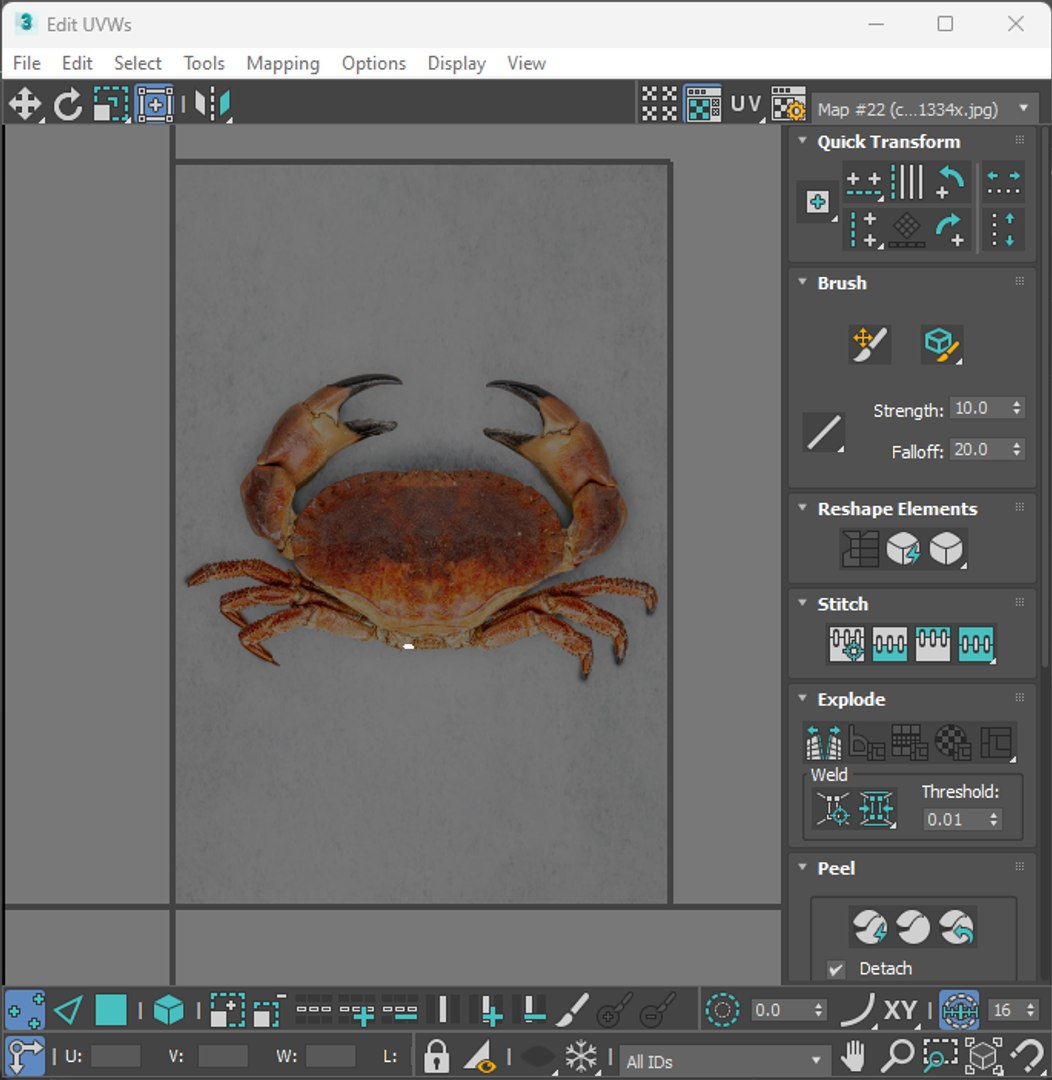Enable Polygon sub-object mode
This screenshot has height=1080, width=1052.
(x=111, y=1010)
